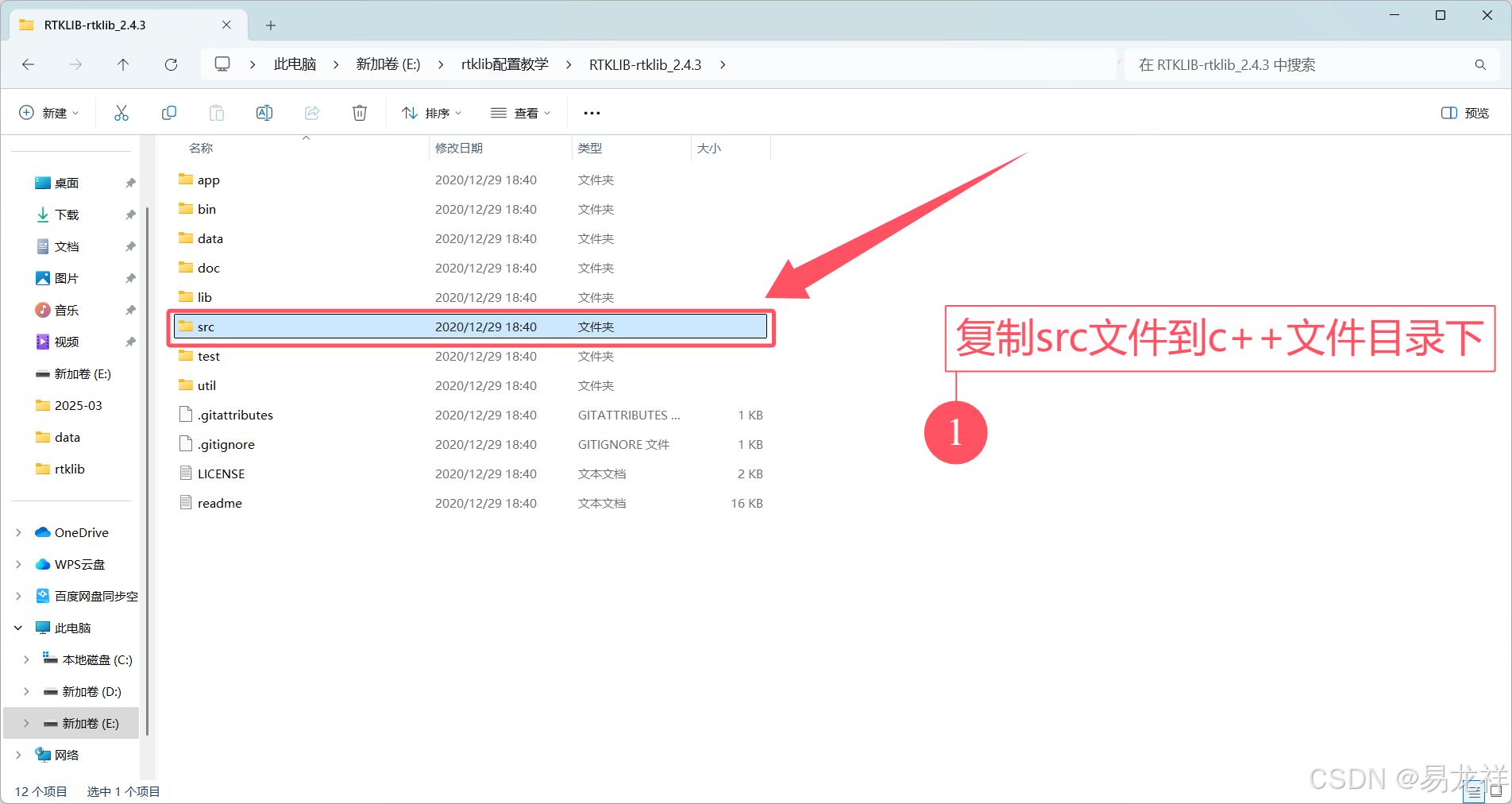Image resolution: width=1512 pixels, height=804 pixels.
Task: Paste from the clipboard
Action: click(216, 113)
